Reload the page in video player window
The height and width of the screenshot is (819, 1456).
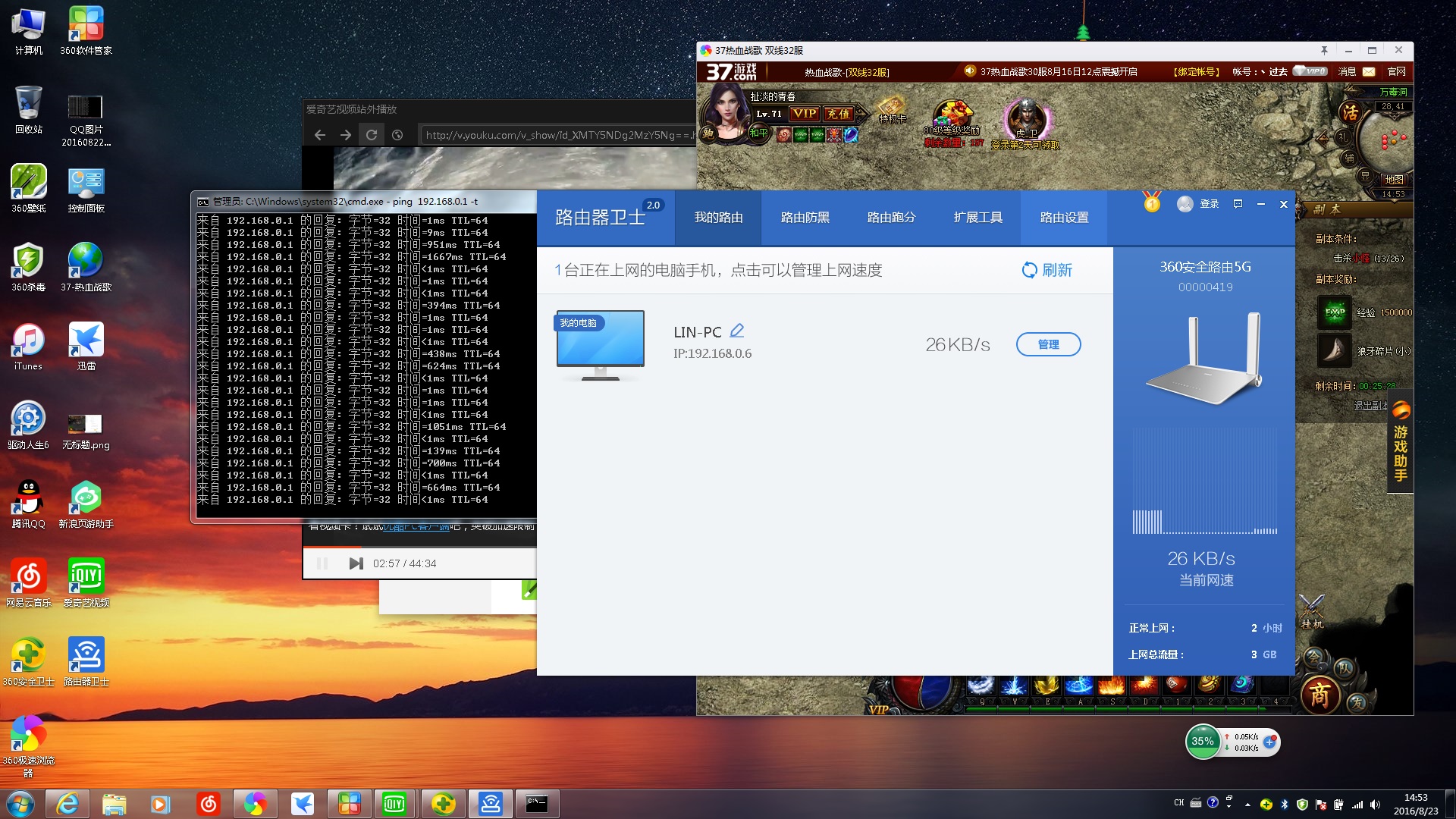tap(372, 135)
